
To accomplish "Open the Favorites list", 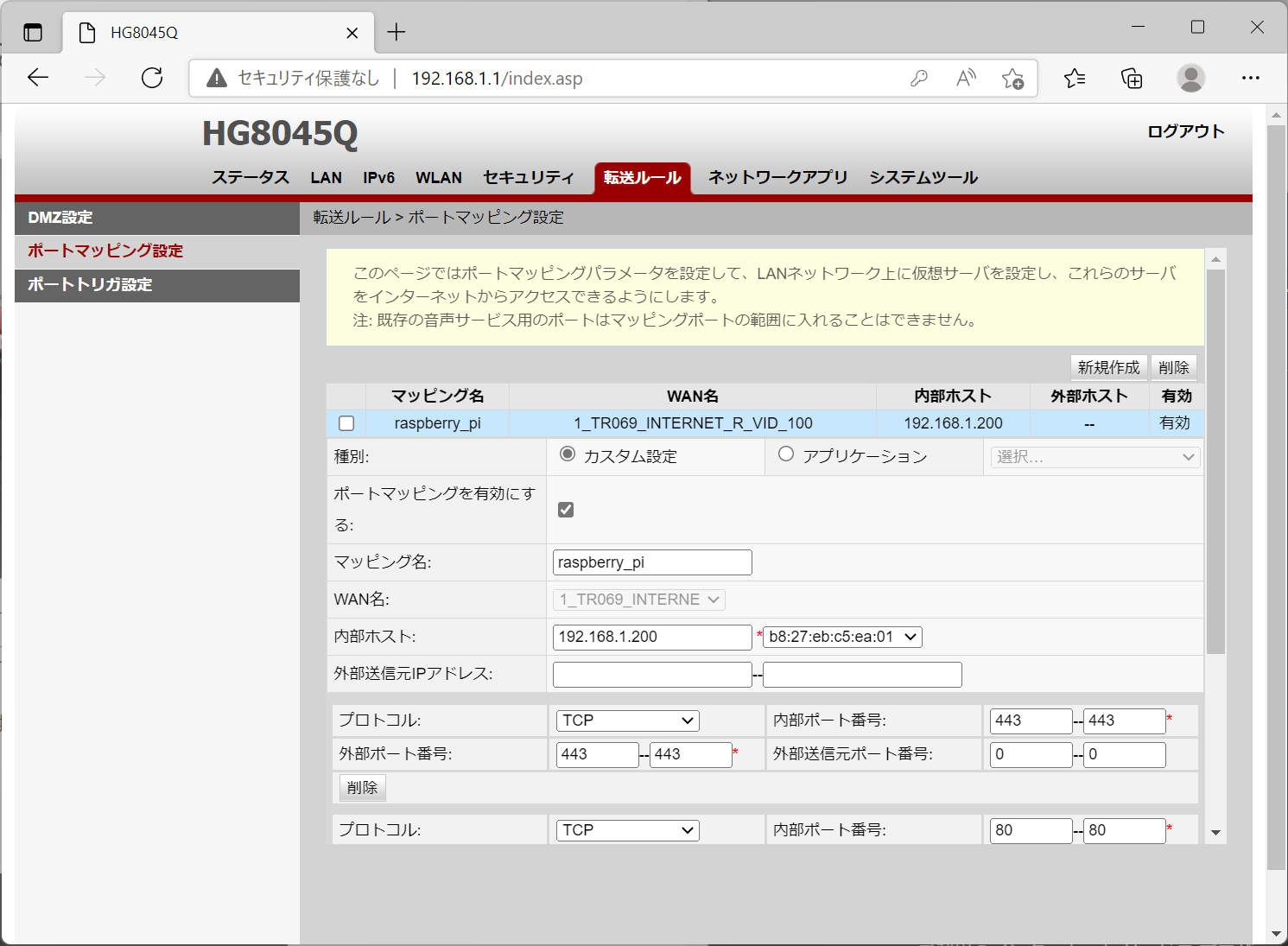I will click(x=1075, y=79).
